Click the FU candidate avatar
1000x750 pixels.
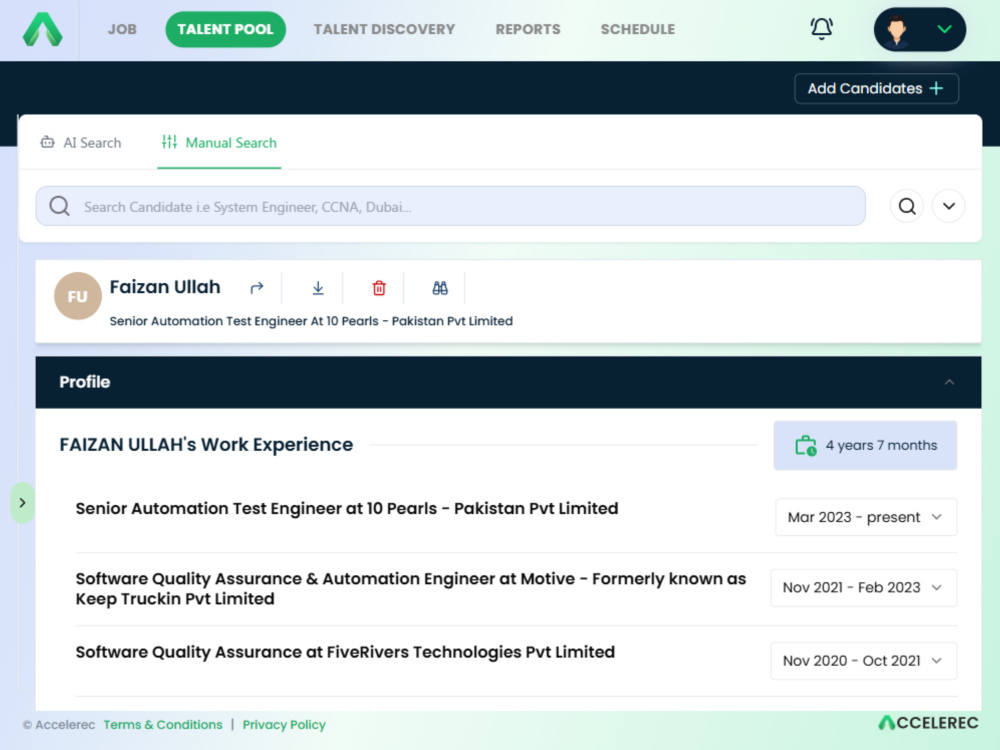coord(78,296)
